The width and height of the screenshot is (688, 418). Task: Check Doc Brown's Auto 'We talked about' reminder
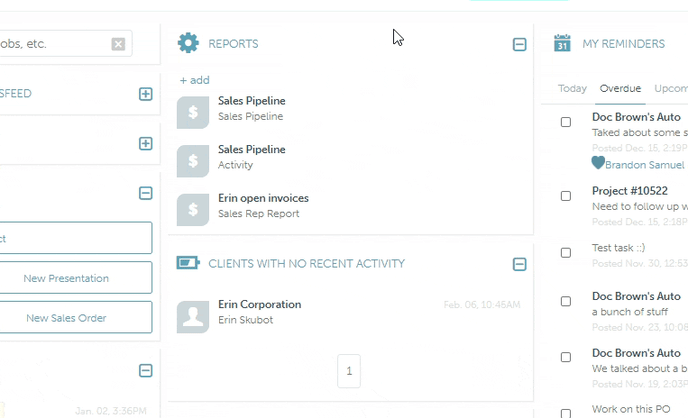(566, 357)
